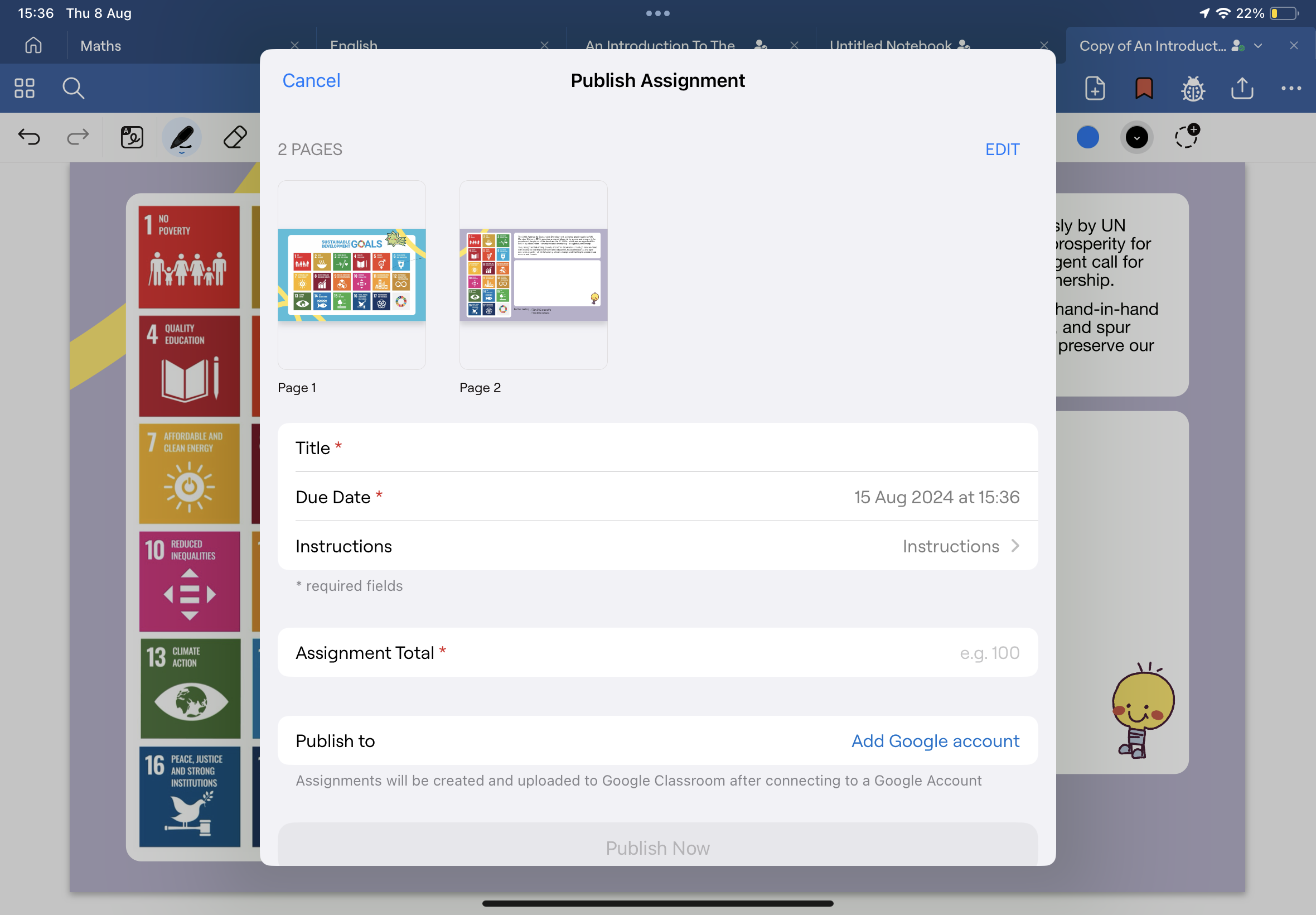This screenshot has width=1316, height=915.
Task: Expand the notebook title dropdown arrow
Action: click(x=1258, y=46)
